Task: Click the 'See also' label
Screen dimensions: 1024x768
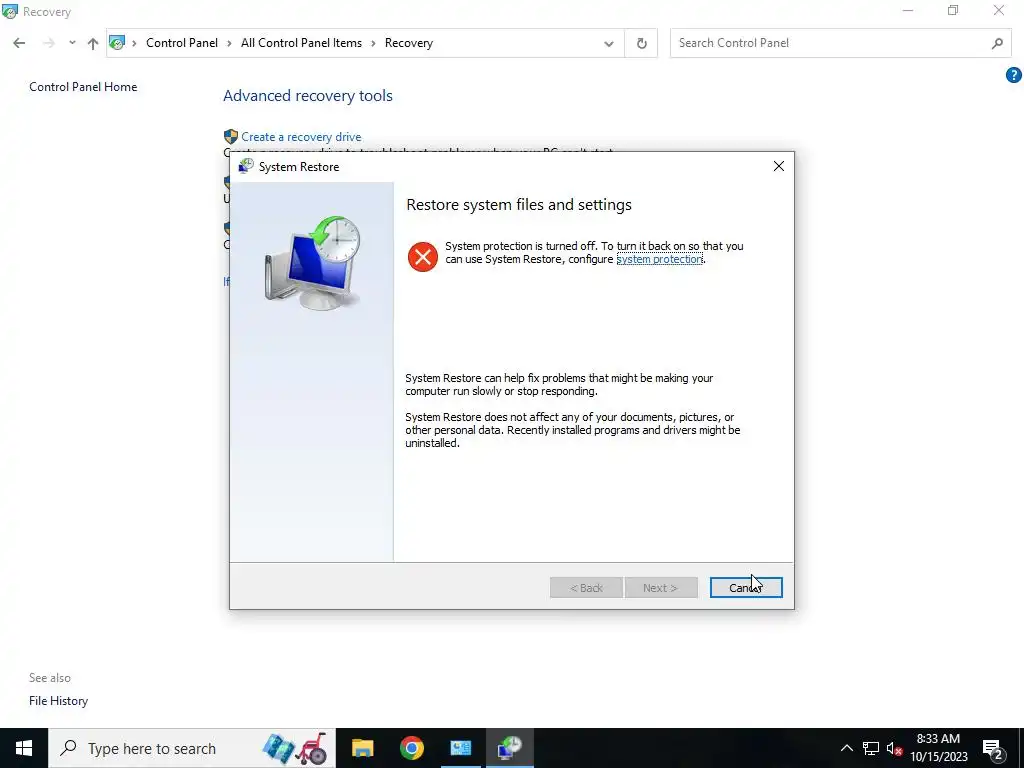Action: tap(50, 678)
